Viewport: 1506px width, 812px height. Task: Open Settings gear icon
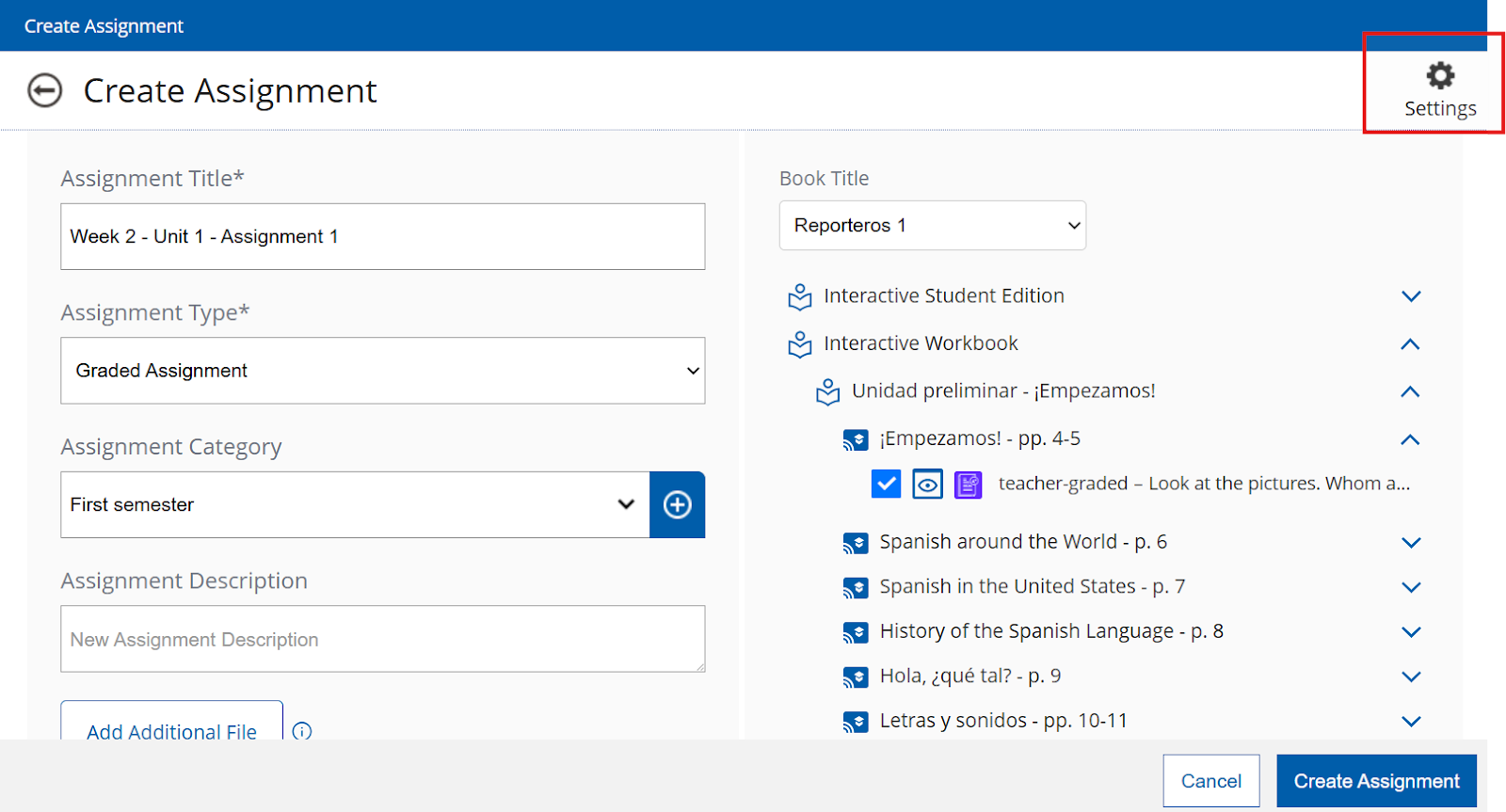coord(1439,76)
